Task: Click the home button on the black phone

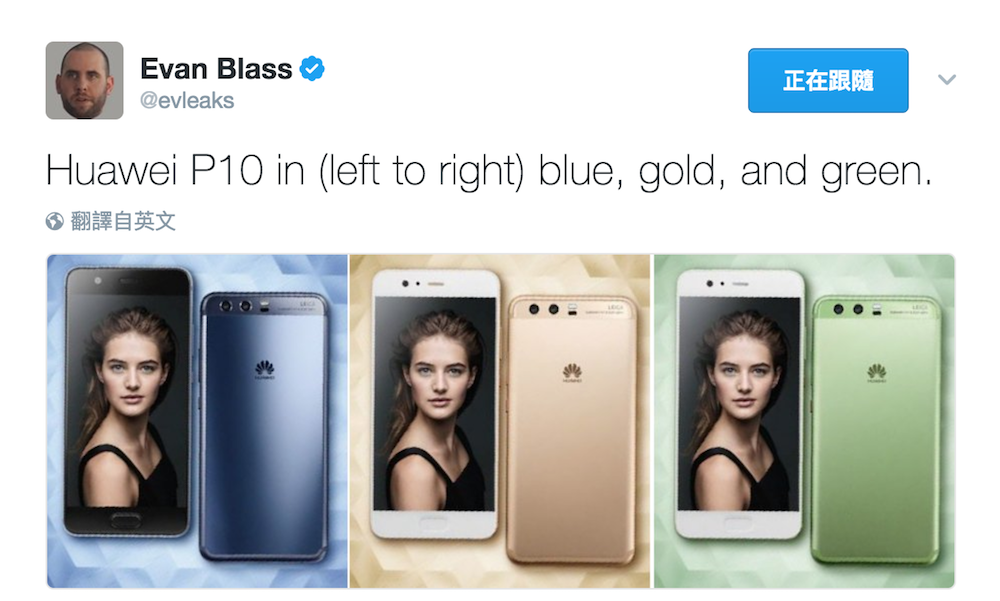Action: tap(126, 522)
